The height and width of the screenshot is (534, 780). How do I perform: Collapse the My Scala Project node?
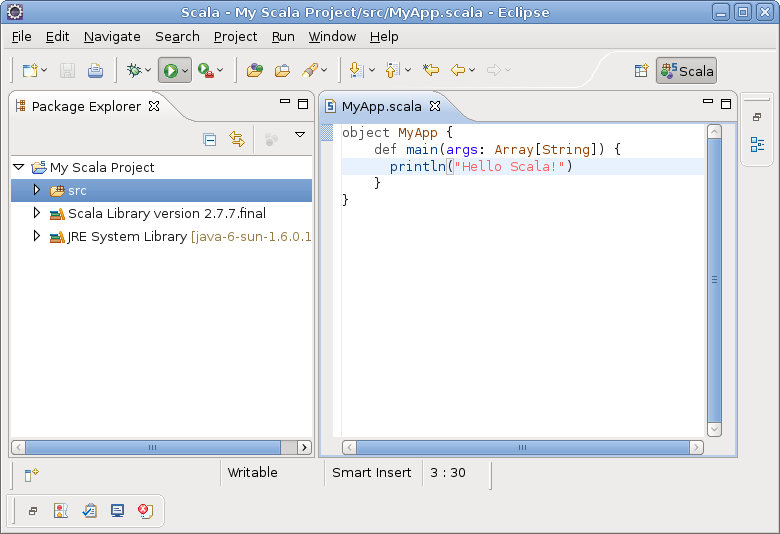[x=19, y=167]
